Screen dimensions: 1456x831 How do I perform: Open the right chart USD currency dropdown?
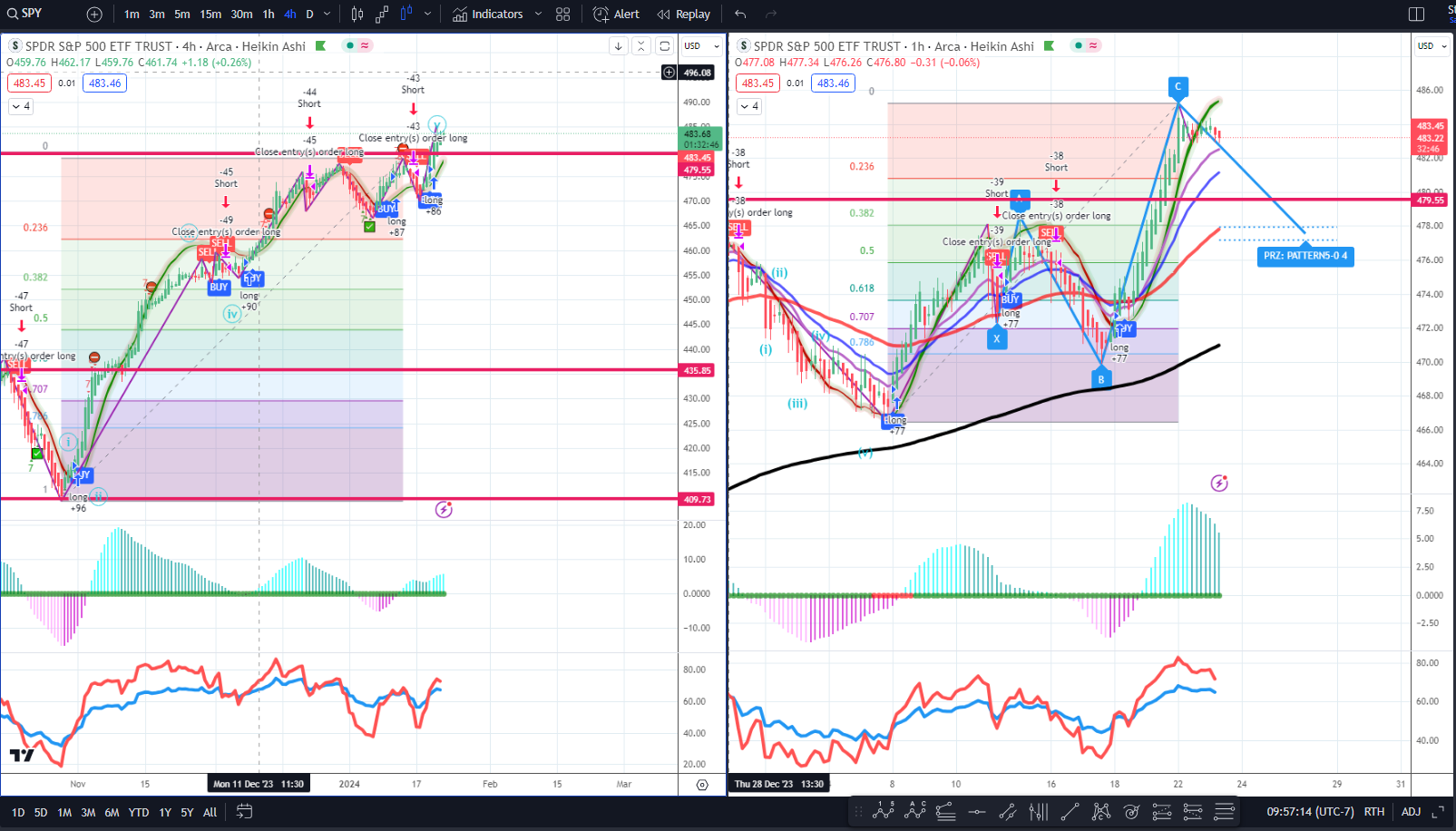1433,46
